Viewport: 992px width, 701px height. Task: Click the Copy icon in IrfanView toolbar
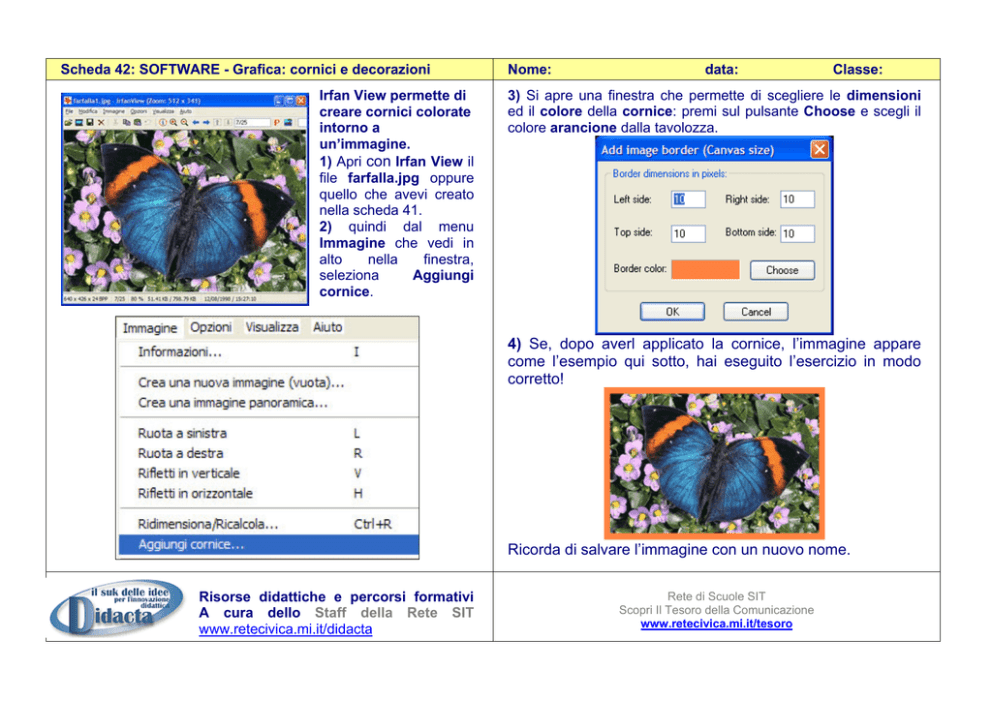[127, 122]
